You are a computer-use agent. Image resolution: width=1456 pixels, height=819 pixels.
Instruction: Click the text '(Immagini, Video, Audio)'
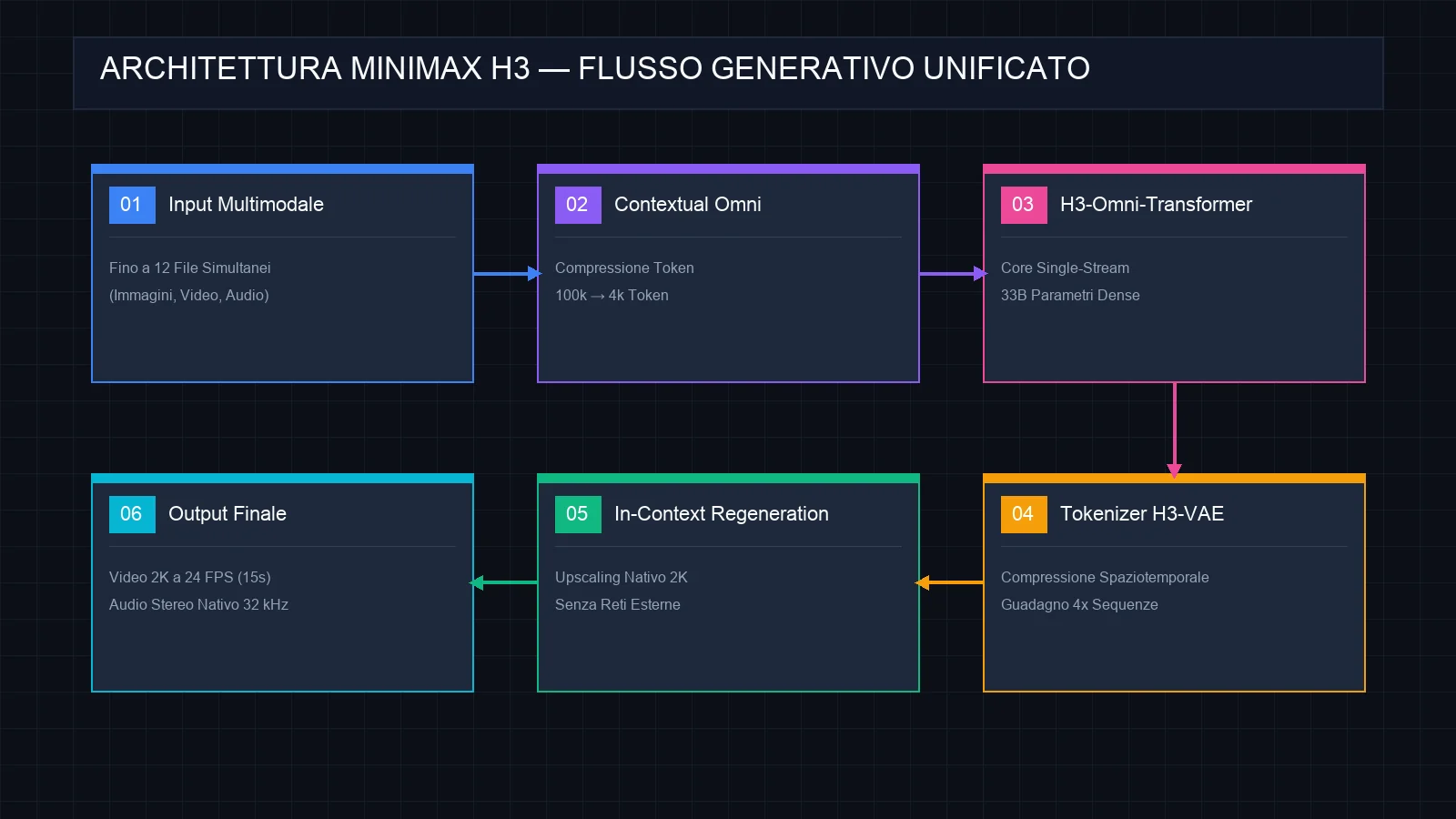(189, 295)
